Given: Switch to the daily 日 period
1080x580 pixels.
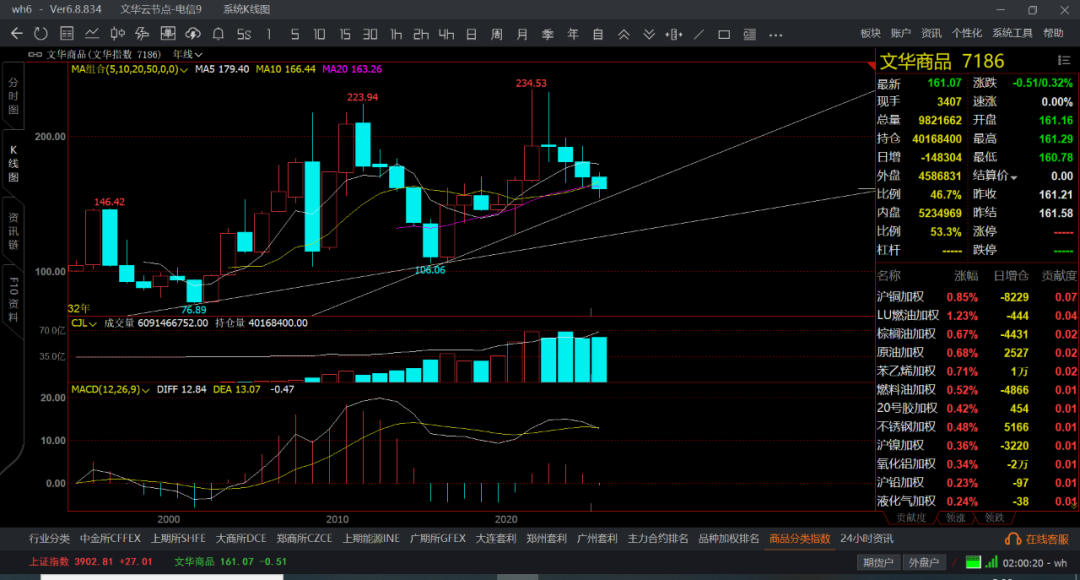Looking at the screenshot, I should 472,34.
